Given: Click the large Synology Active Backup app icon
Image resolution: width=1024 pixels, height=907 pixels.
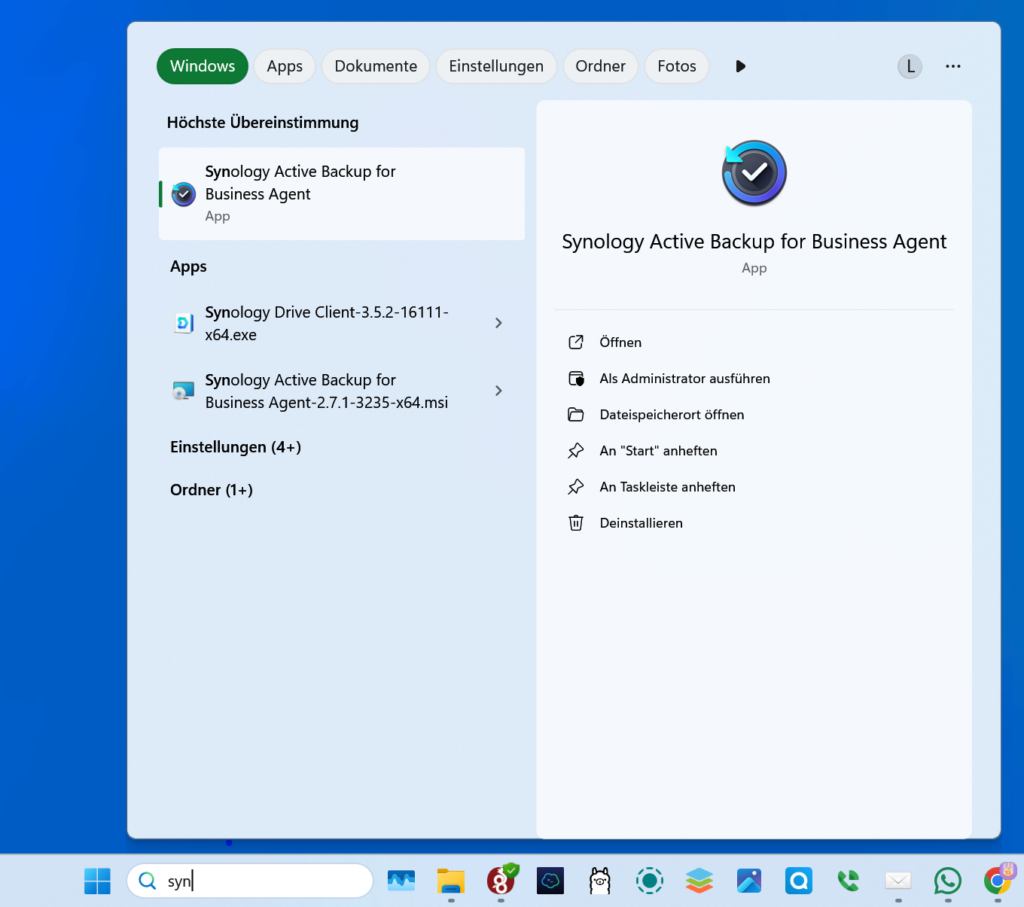Looking at the screenshot, I should pyautogui.click(x=754, y=173).
